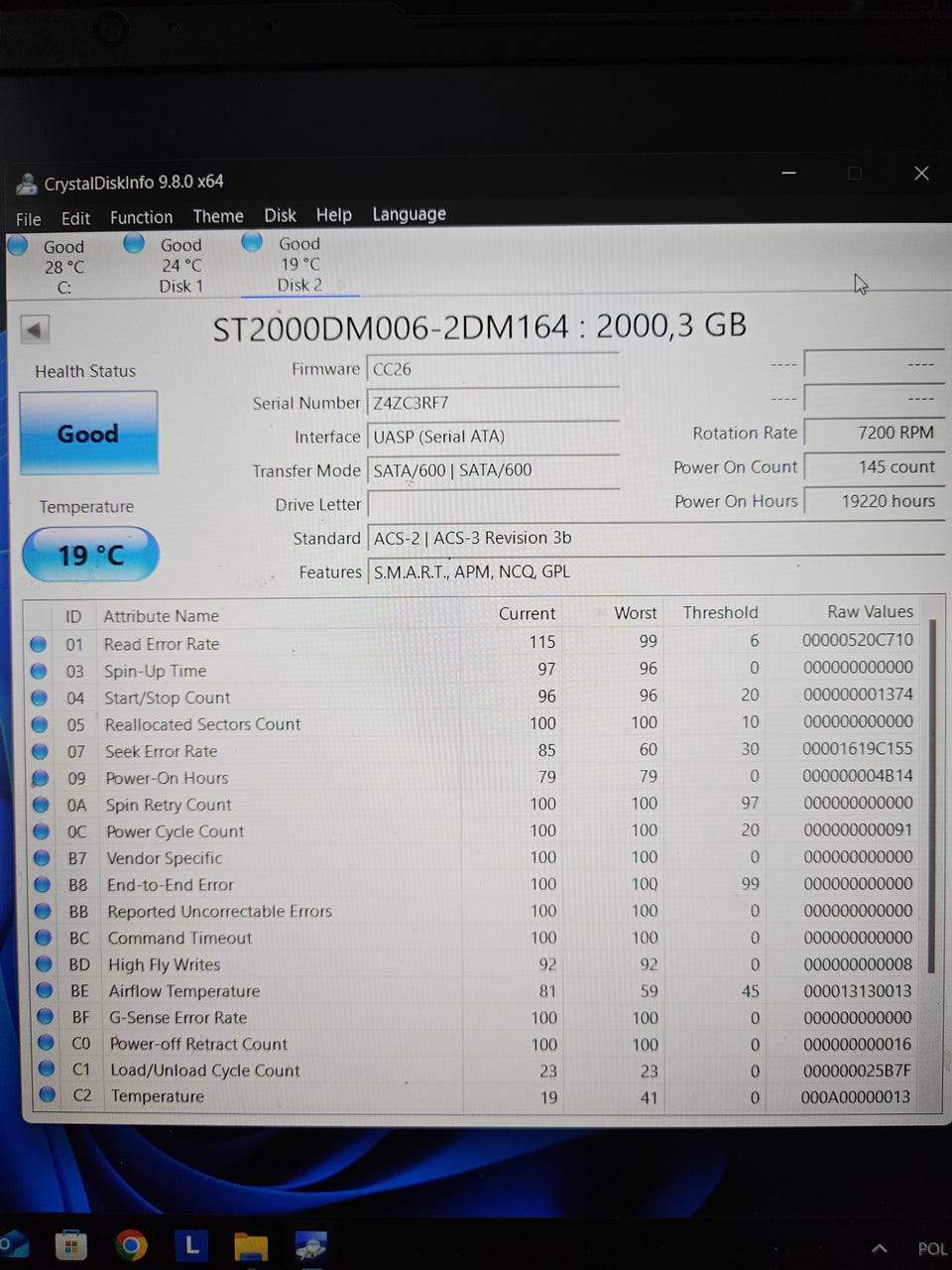This screenshot has width=952, height=1270.
Task: Click the CrystalDiskInfo title bar app icon
Action: pyautogui.click(x=27, y=185)
